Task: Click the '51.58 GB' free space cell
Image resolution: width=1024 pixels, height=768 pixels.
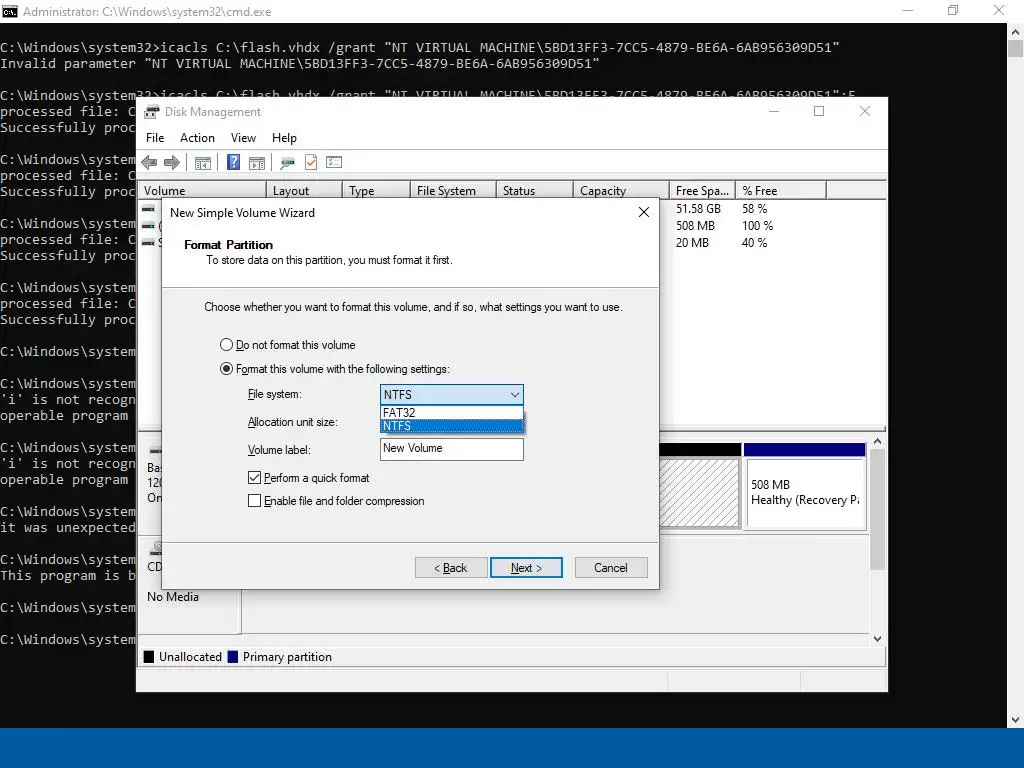Action: pos(698,209)
